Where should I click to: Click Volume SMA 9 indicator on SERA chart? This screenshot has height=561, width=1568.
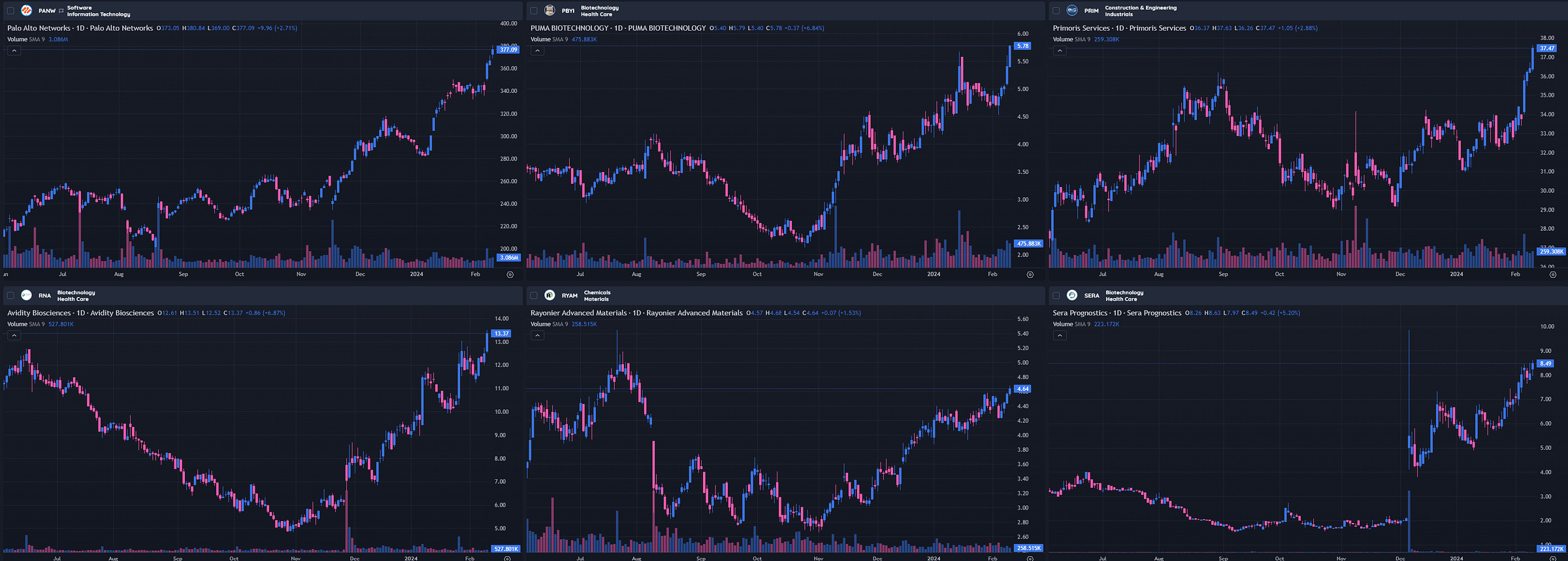pyautogui.click(x=1086, y=324)
